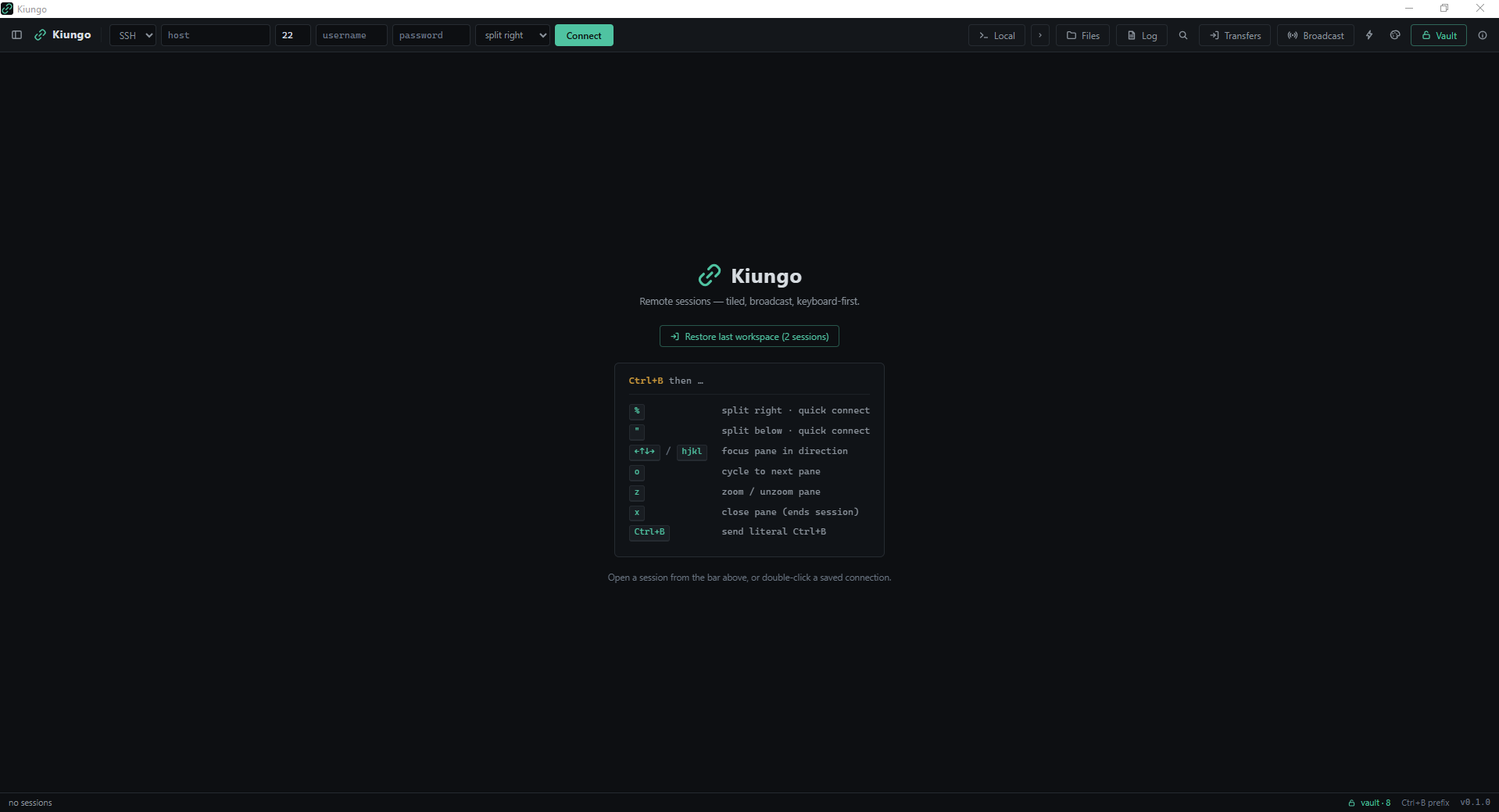Toggle the sidebar panel icon

16,35
